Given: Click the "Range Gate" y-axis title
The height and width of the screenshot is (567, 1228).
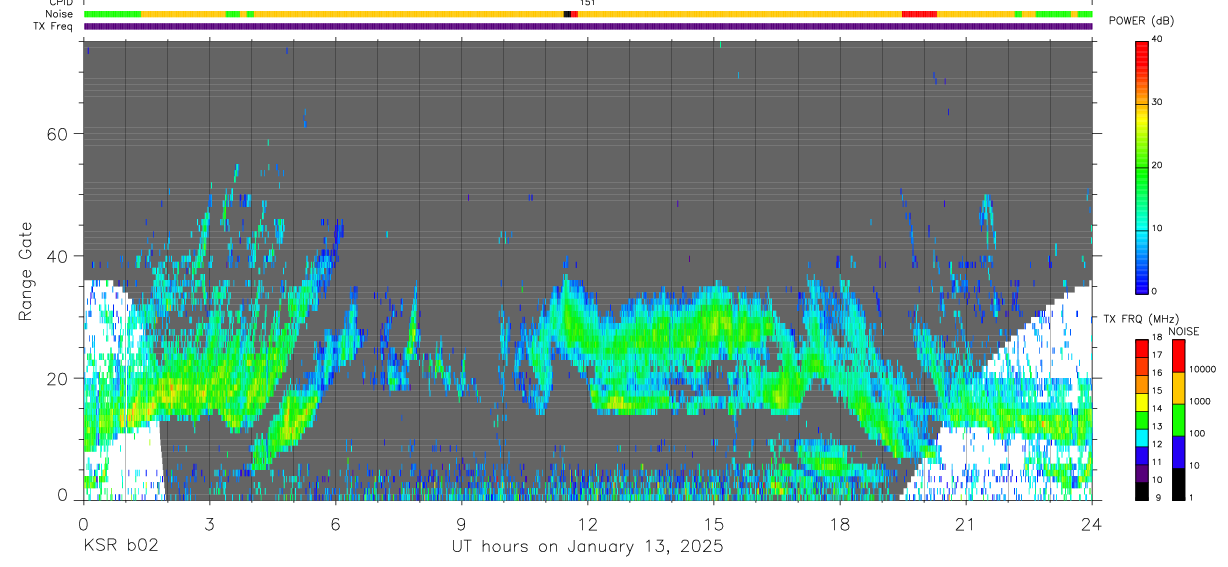Looking at the screenshot, I should coord(25,270).
